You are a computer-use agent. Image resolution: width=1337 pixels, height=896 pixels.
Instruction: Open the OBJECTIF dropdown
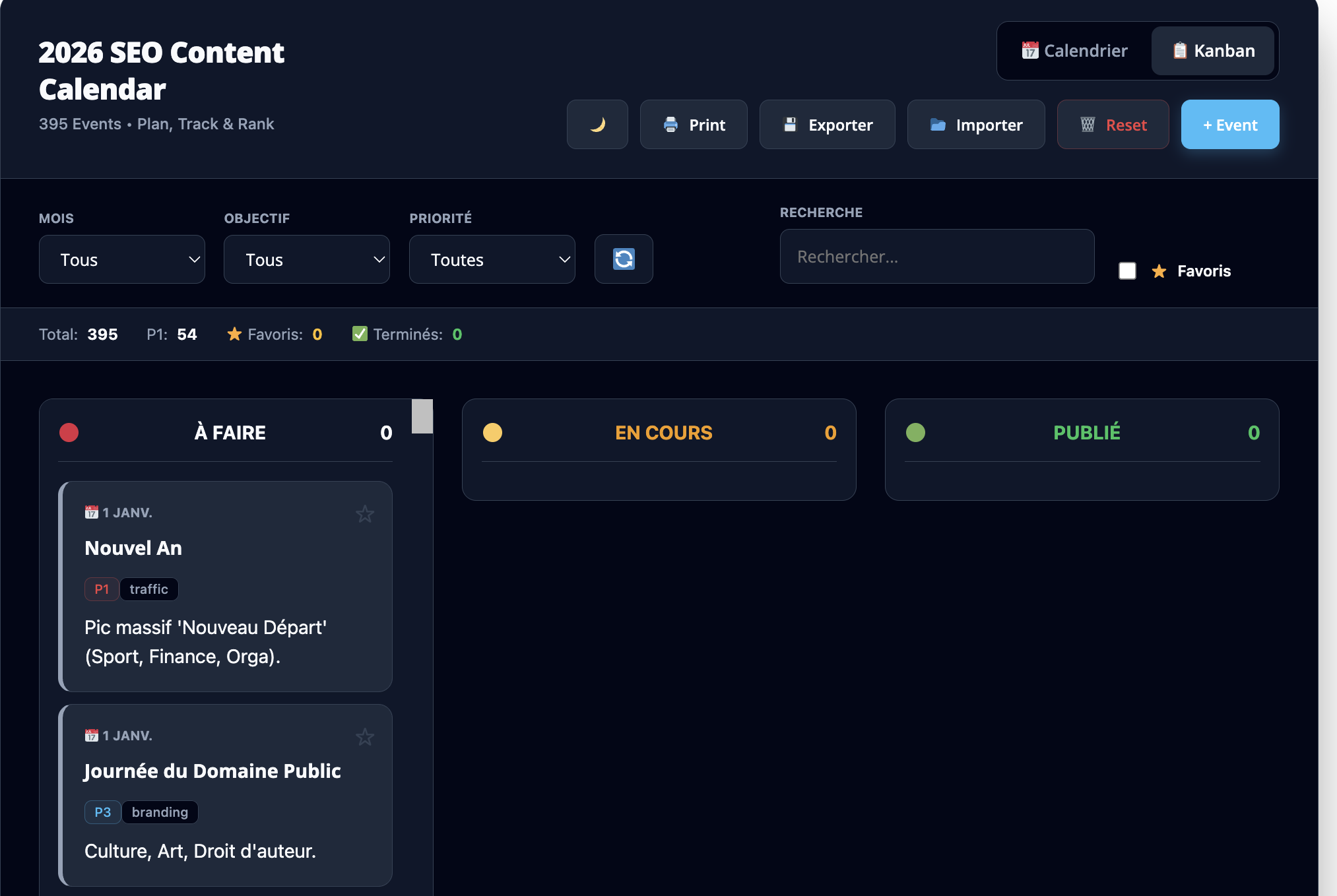tap(306, 259)
